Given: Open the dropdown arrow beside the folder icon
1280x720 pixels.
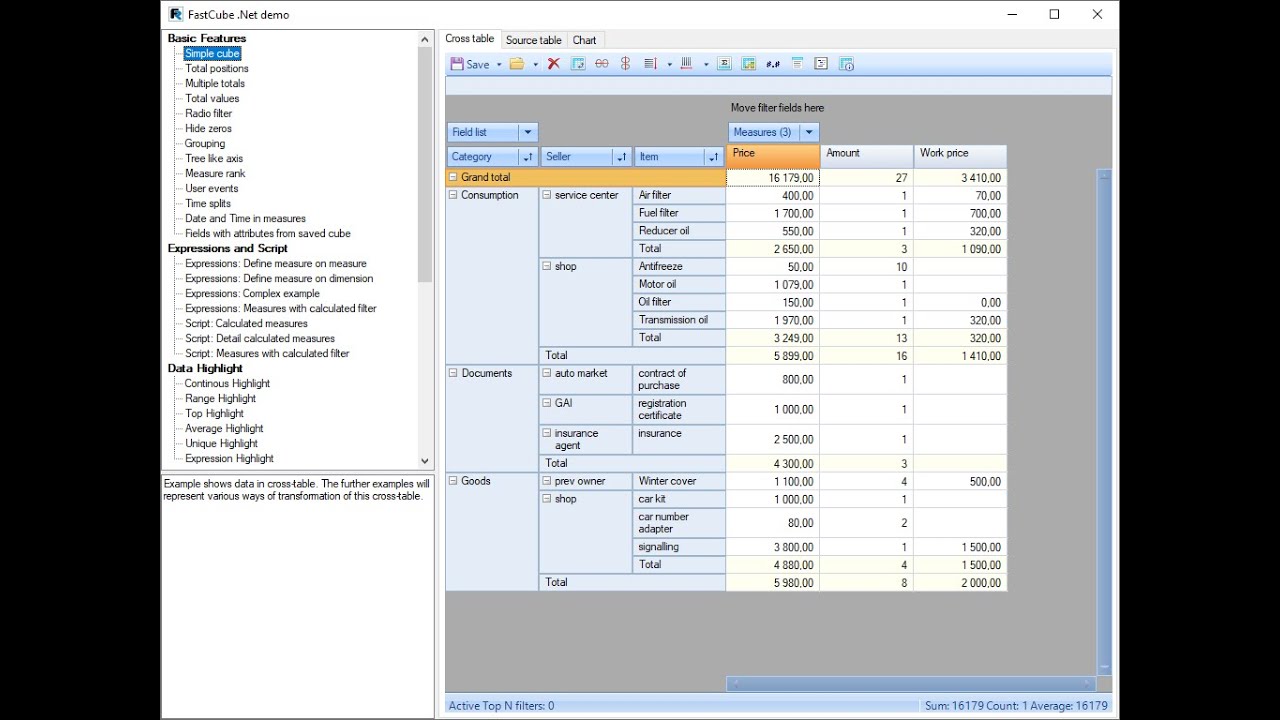Looking at the screenshot, I should coord(535,65).
